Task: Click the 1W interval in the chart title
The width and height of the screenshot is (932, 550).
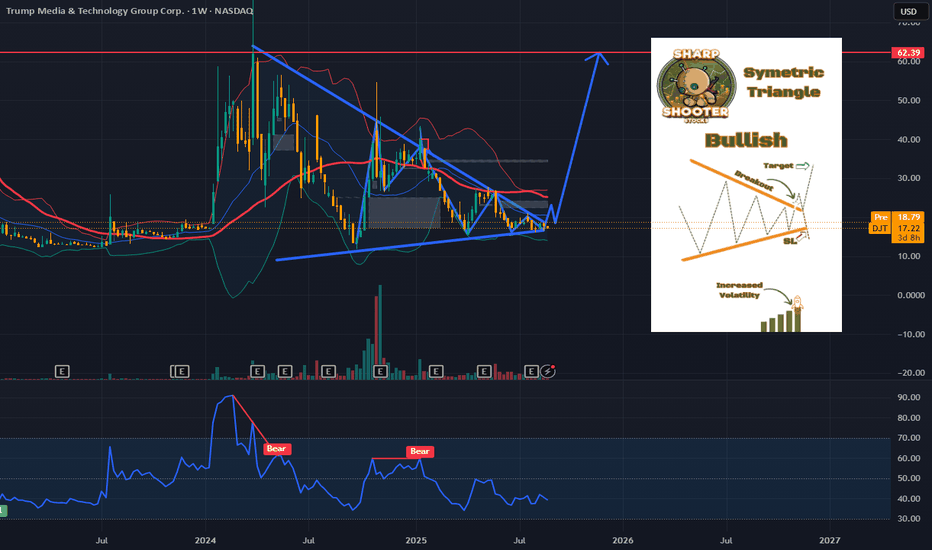Action: [199, 11]
